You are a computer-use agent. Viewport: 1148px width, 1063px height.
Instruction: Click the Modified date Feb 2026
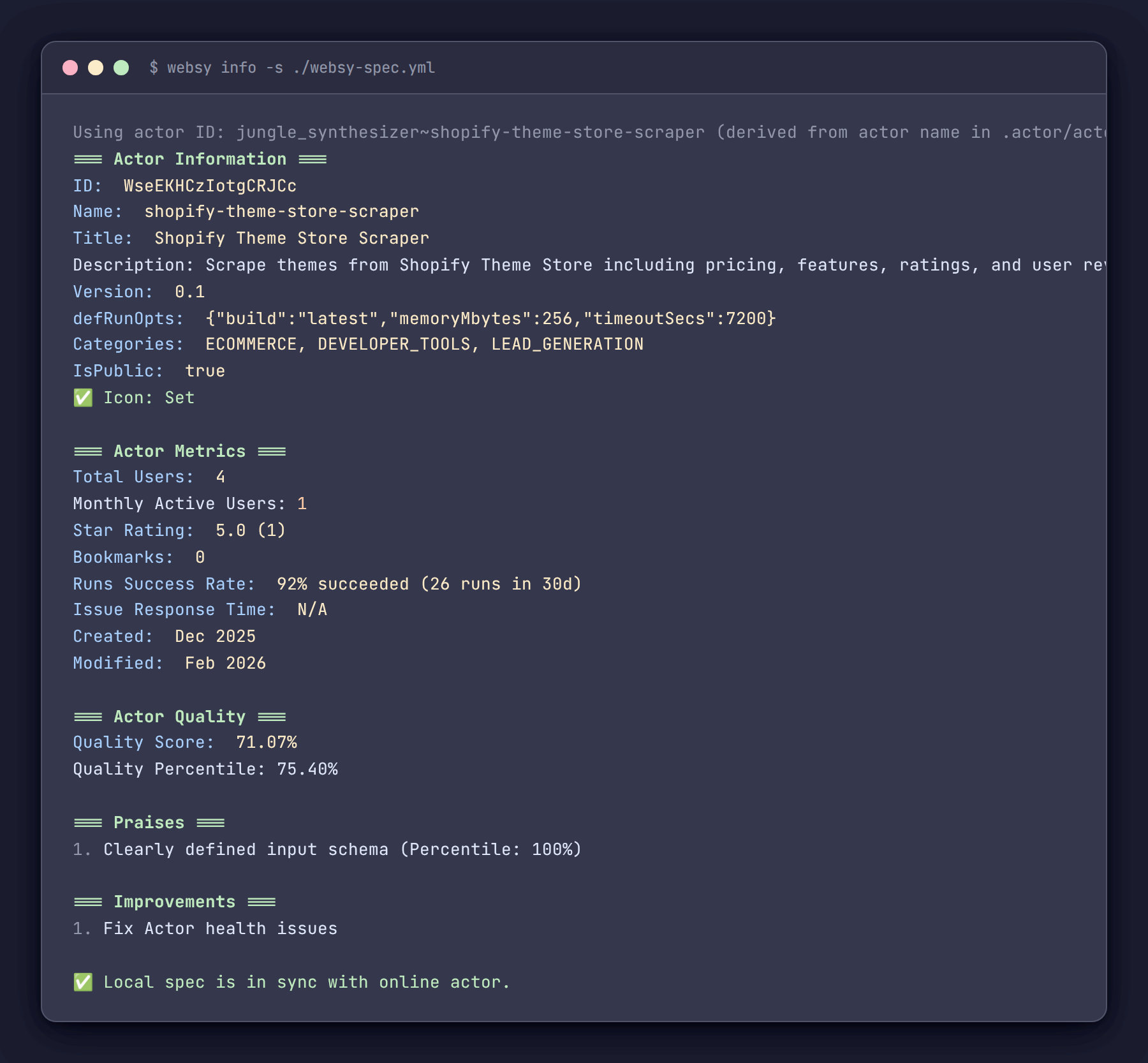[x=226, y=663]
